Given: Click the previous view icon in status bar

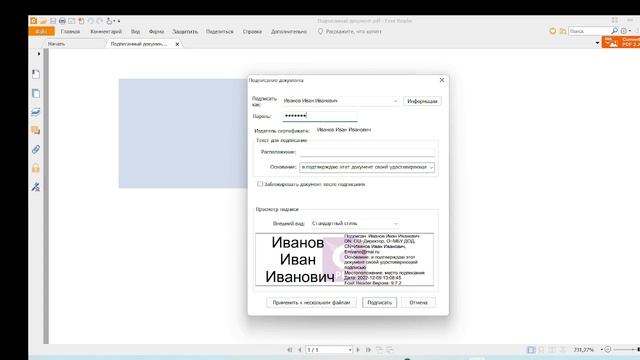Looking at the screenshot, I should [x=379, y=350].
